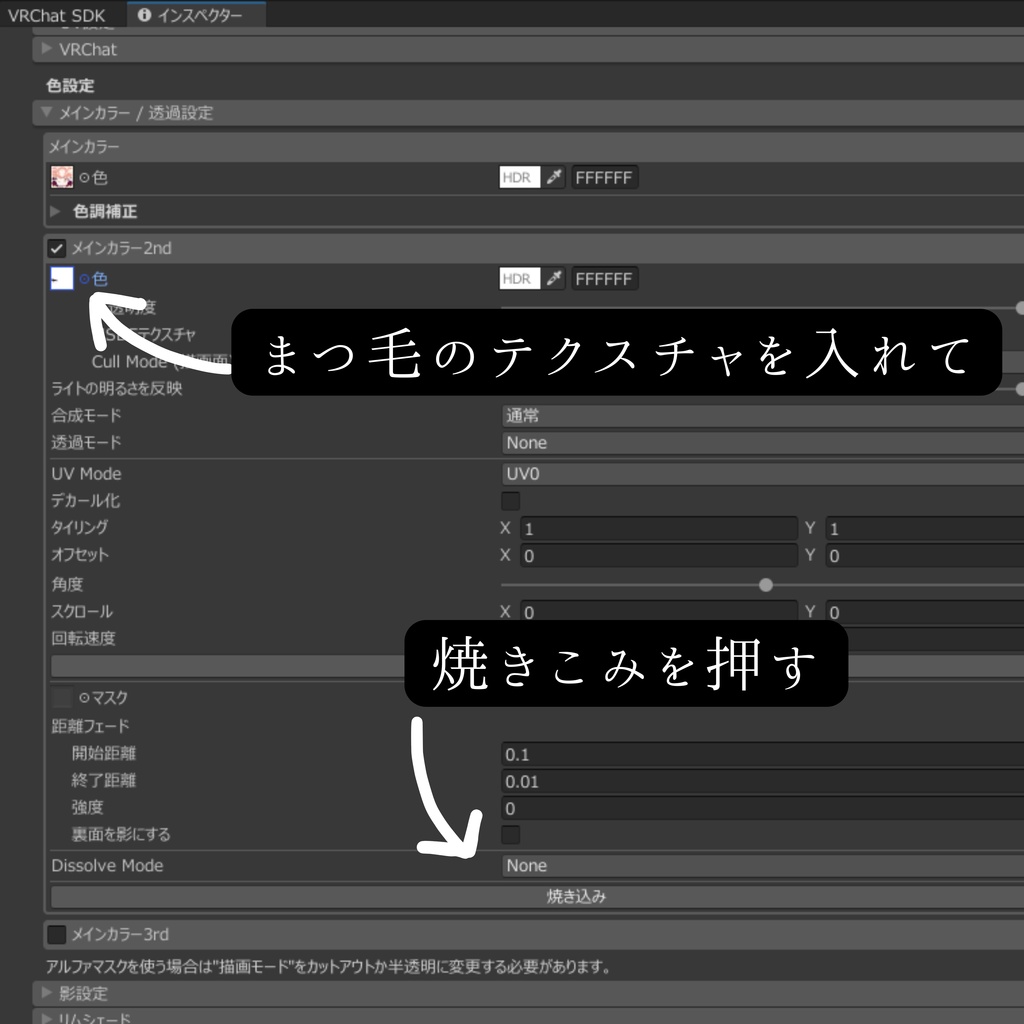Image resolution: width=1024 pixels, height=1024 pixels.
Task: Pick color with 2nd color eyedropper
Action: tap(554, 279)
